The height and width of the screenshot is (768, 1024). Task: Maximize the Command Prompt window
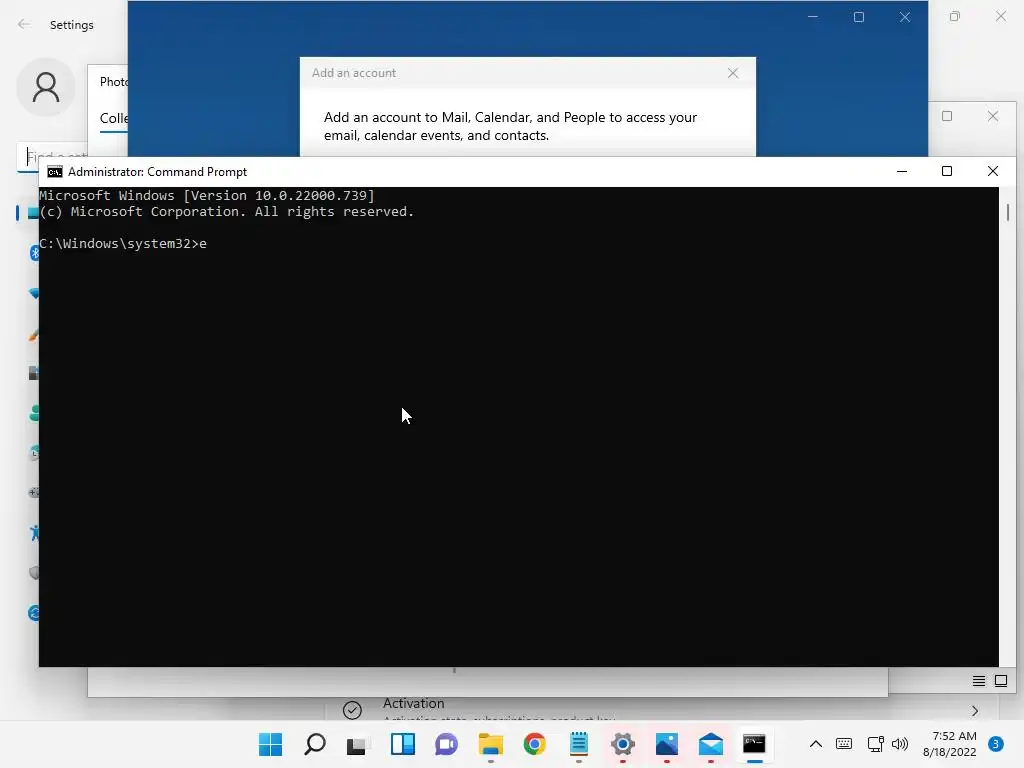[947, 171]
